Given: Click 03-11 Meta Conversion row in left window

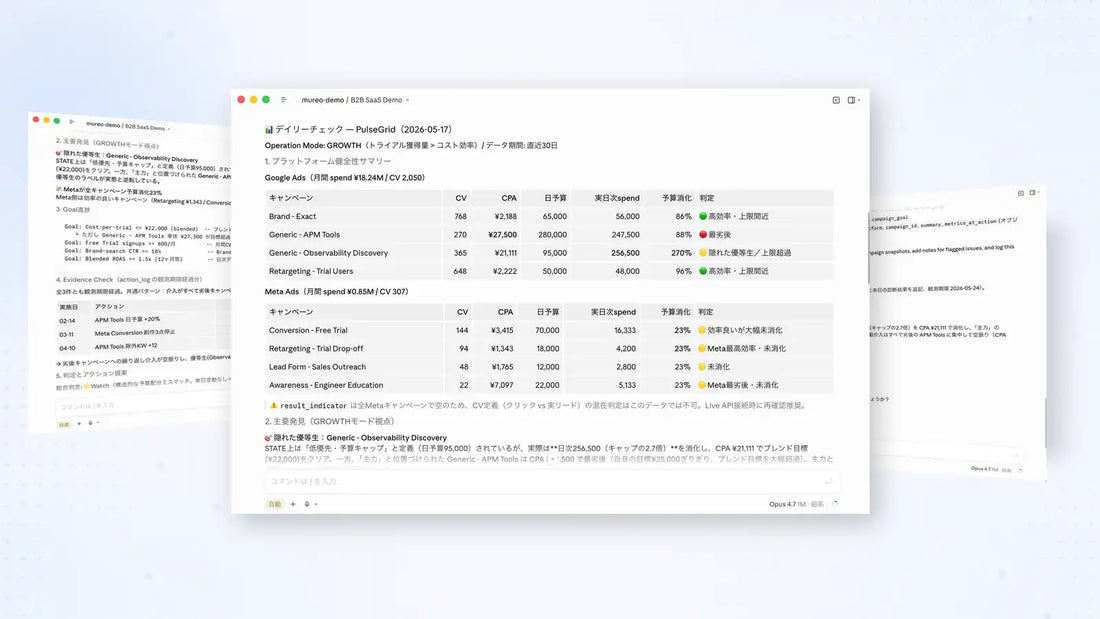Looking at the screenshot, I should [x=144, y=333].
